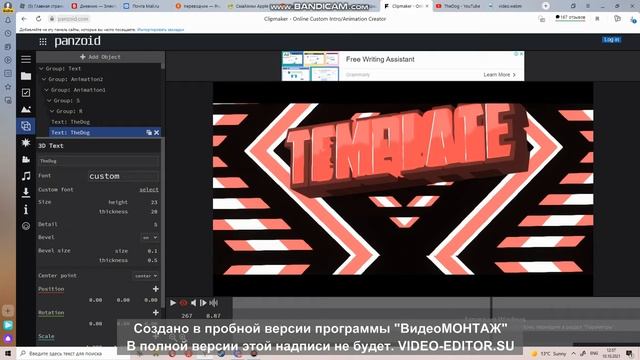Open the Panzoid hamburger menu
Image resolution: width=640 pixels, height=360 pixels.
(26, 59)
